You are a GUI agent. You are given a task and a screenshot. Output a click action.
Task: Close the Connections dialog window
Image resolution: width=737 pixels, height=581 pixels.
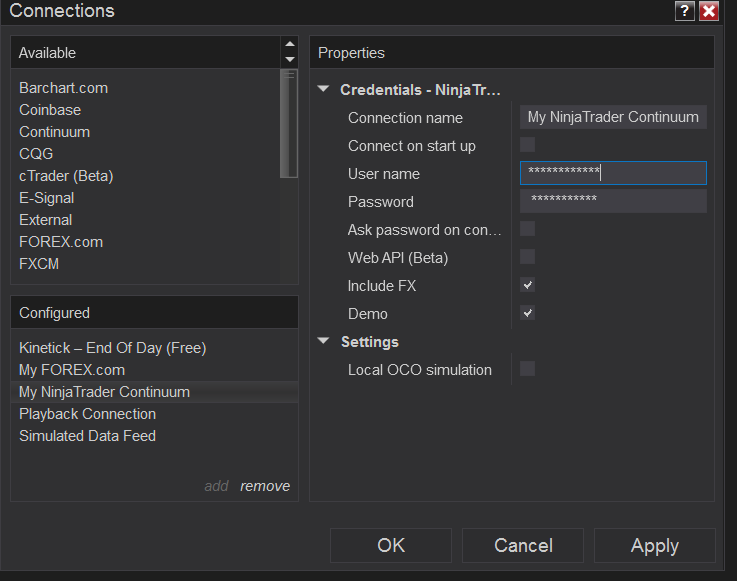709,11
